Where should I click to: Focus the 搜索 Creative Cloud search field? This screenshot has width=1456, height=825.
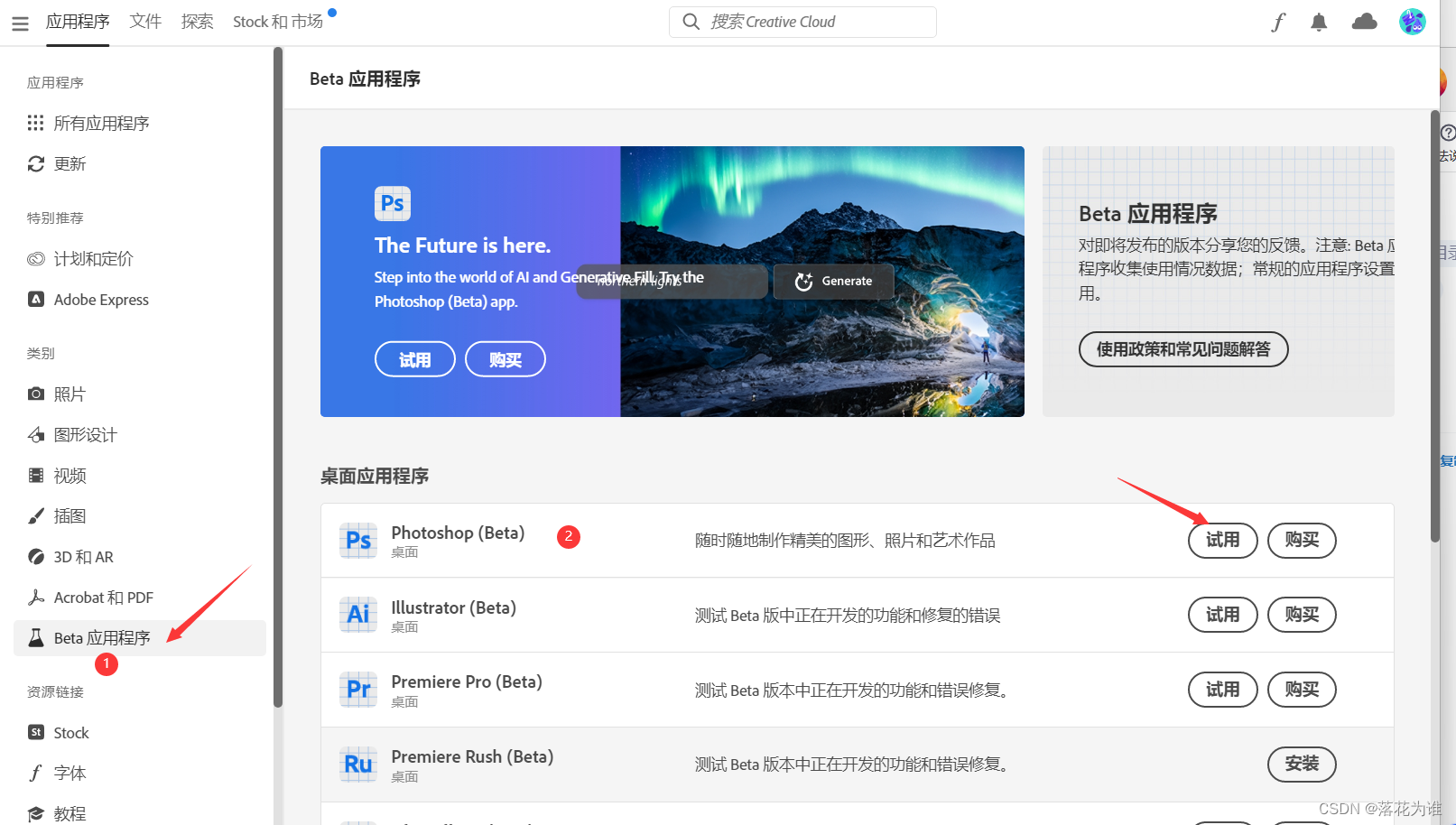tap(802, 22)
